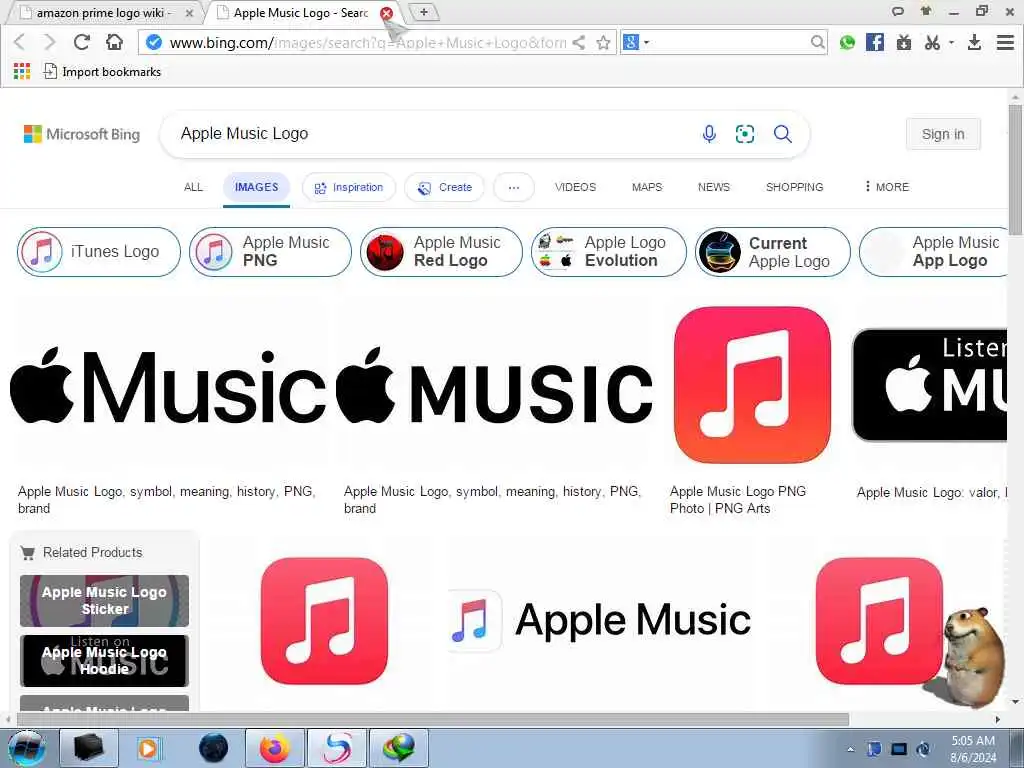Open the browser hamburger menu

click(x=1006, y=42)
